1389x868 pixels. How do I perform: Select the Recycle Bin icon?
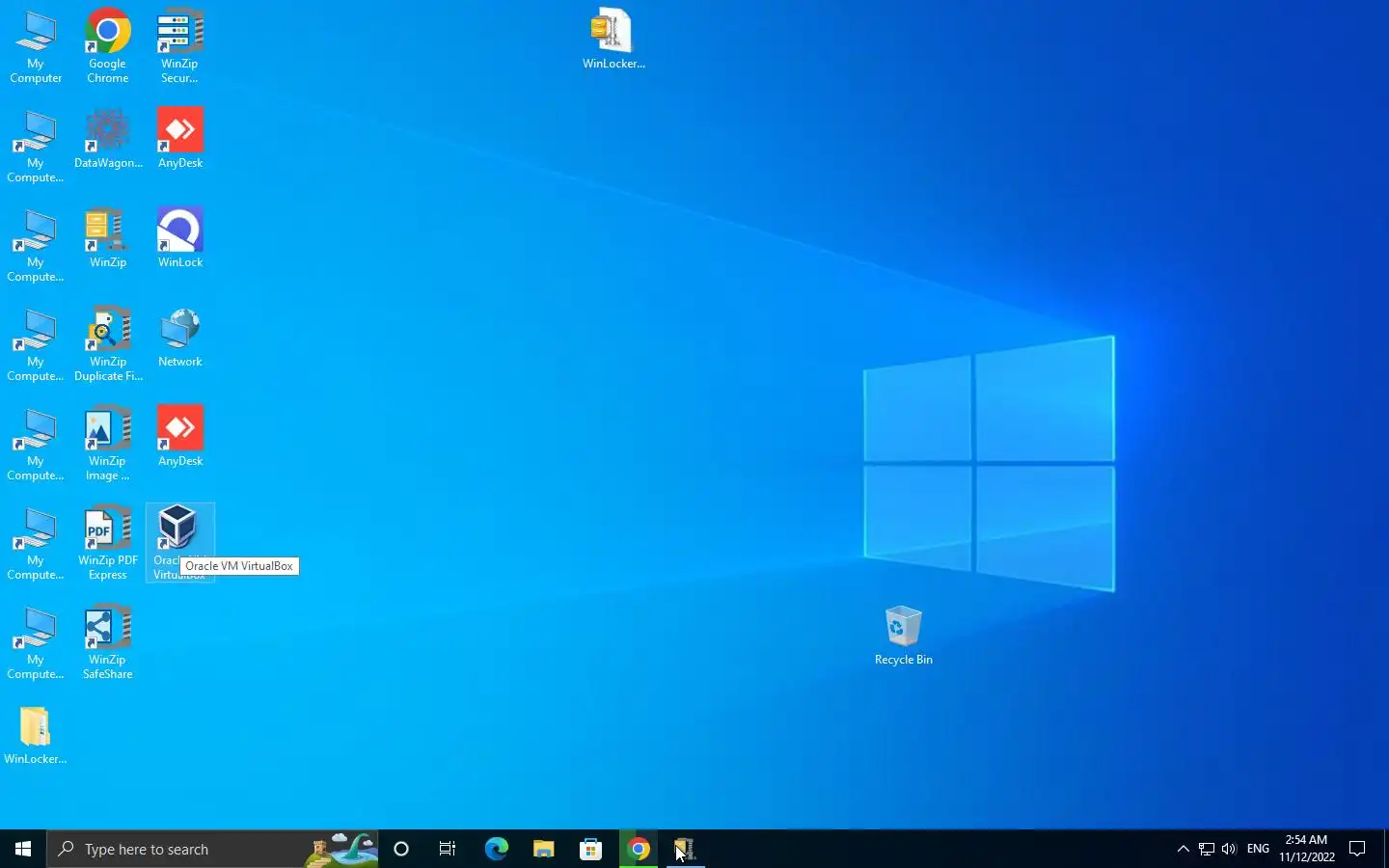pyautogui.click(x=904, y=636)
